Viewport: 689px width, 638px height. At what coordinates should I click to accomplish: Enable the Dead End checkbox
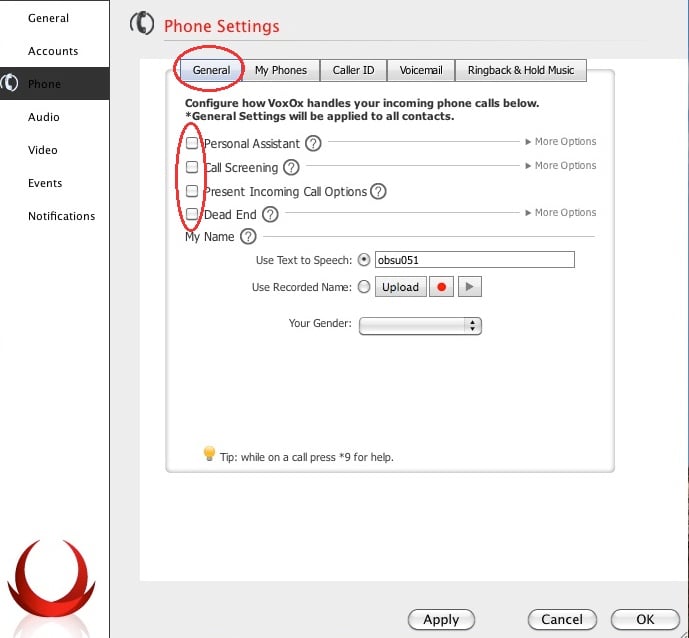pyautogui.click(x=192, y=214)
